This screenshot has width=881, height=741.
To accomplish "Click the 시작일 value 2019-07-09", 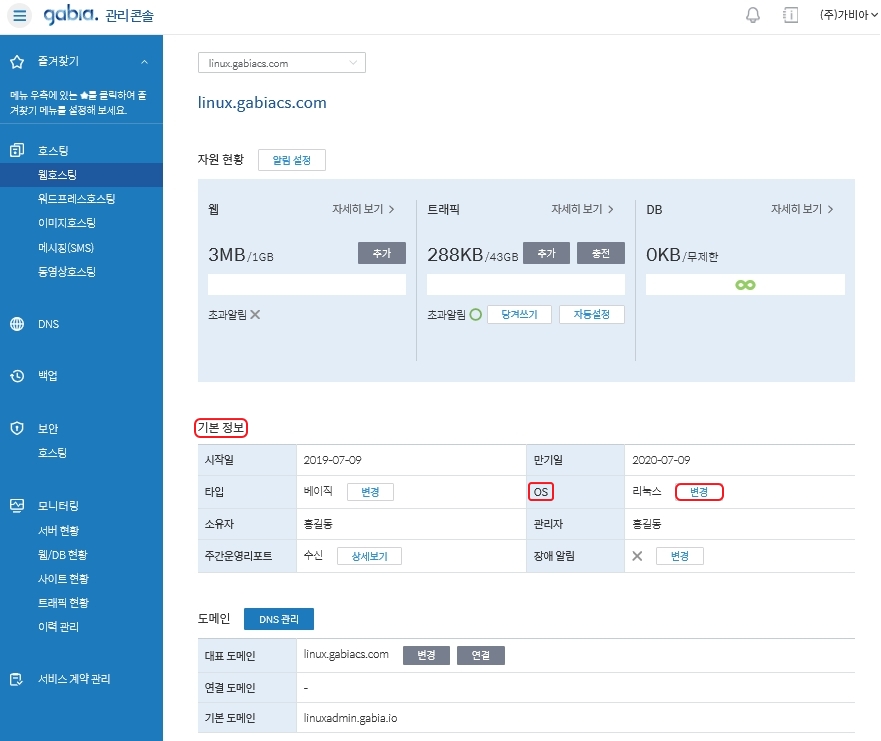I will click(x=333, y=460).
